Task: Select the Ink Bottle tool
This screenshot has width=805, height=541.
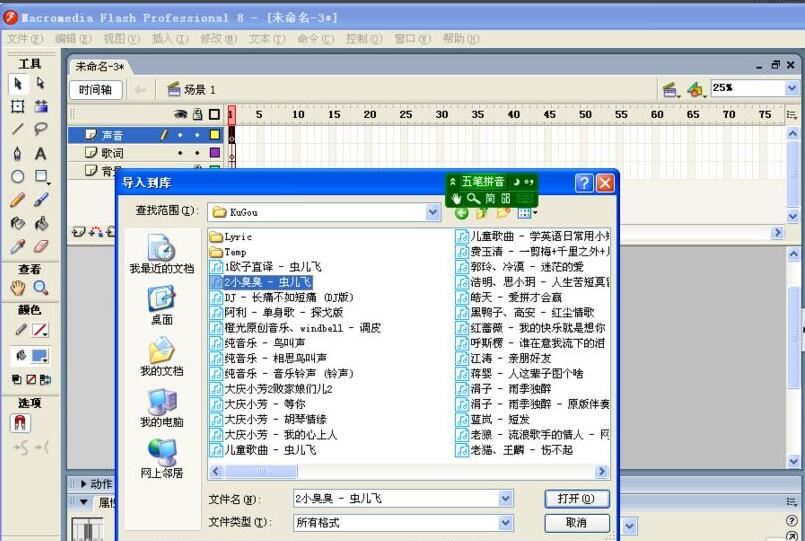Action: coord(18,223)
